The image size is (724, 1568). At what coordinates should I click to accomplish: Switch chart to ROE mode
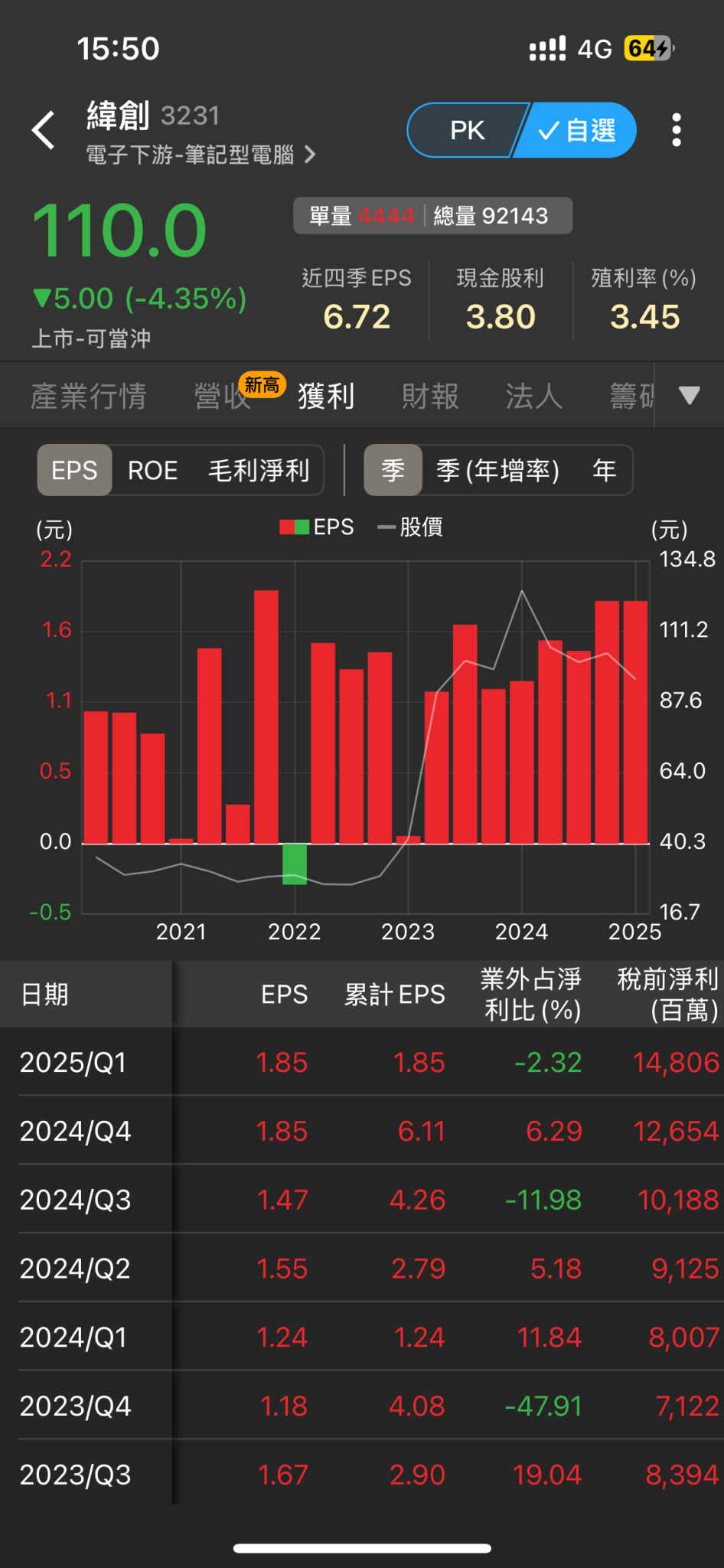153,470
